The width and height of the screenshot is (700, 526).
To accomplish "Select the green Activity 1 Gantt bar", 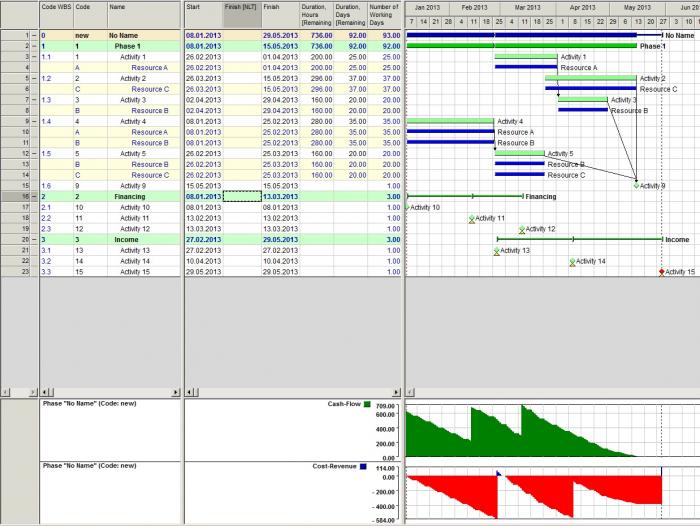I will coord(526,56).
